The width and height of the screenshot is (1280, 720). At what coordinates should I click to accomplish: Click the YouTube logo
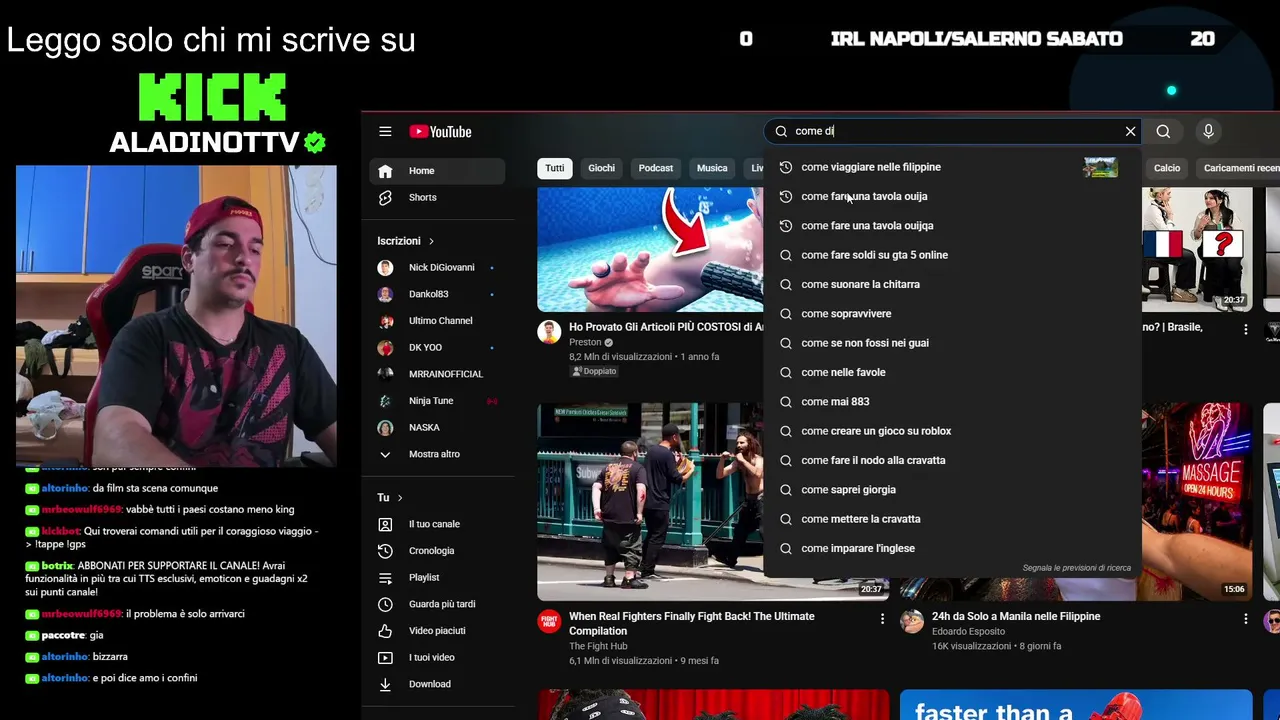(x=440, y=132)
